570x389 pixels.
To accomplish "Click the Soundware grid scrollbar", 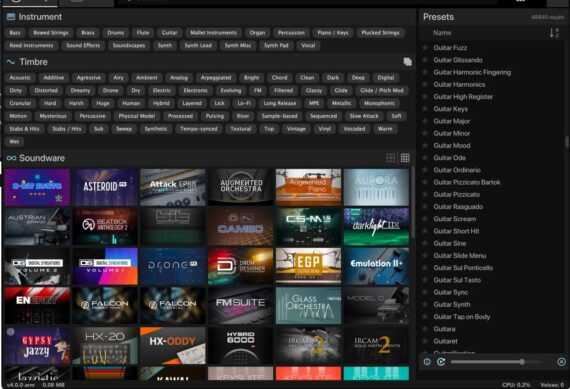I will tap(413, 201).
